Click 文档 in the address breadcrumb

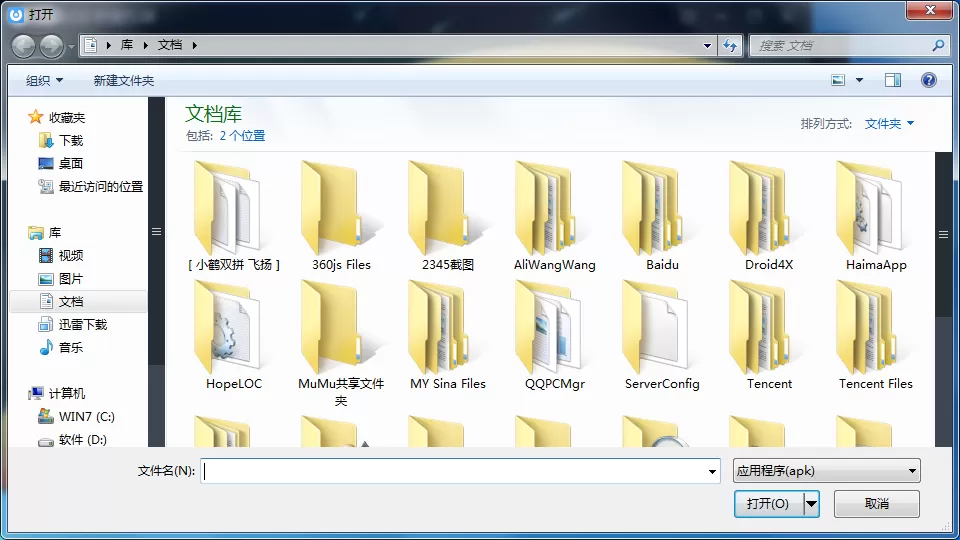click(170, 45)
